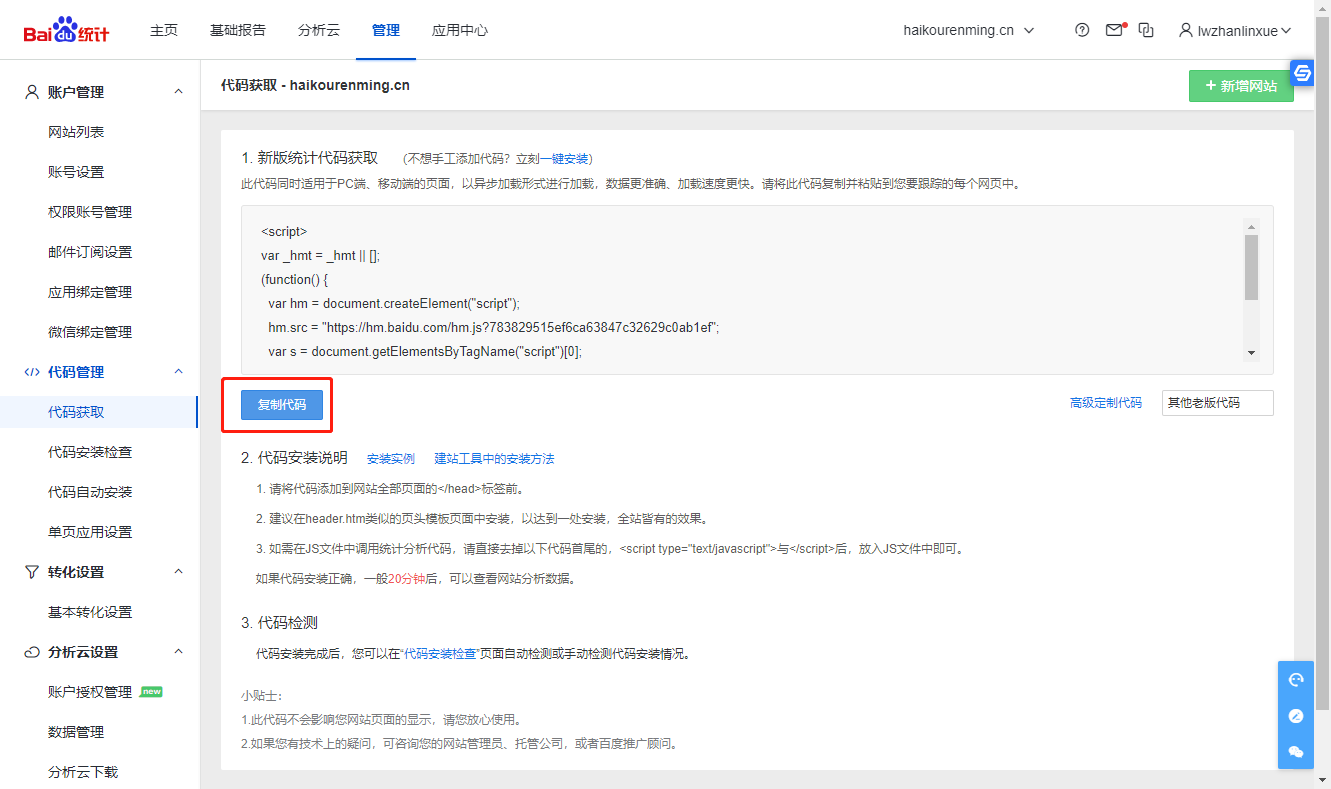This screenshot has height=789, width=1331.
Task: Open the 应用中心 tab
Action: tap(460, 30)
